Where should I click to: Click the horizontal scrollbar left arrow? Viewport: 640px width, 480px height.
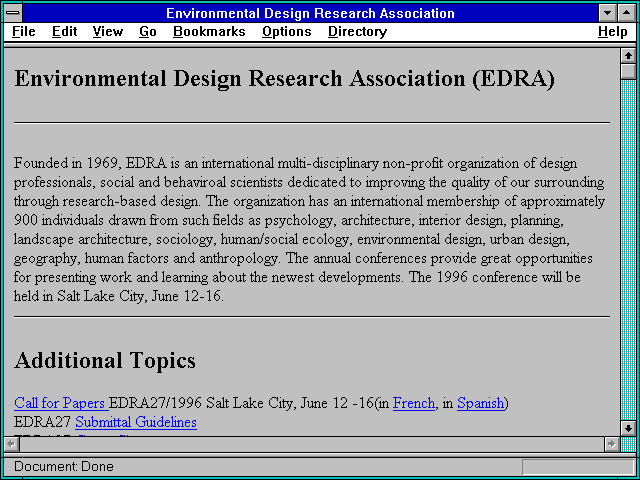(11, 444)
